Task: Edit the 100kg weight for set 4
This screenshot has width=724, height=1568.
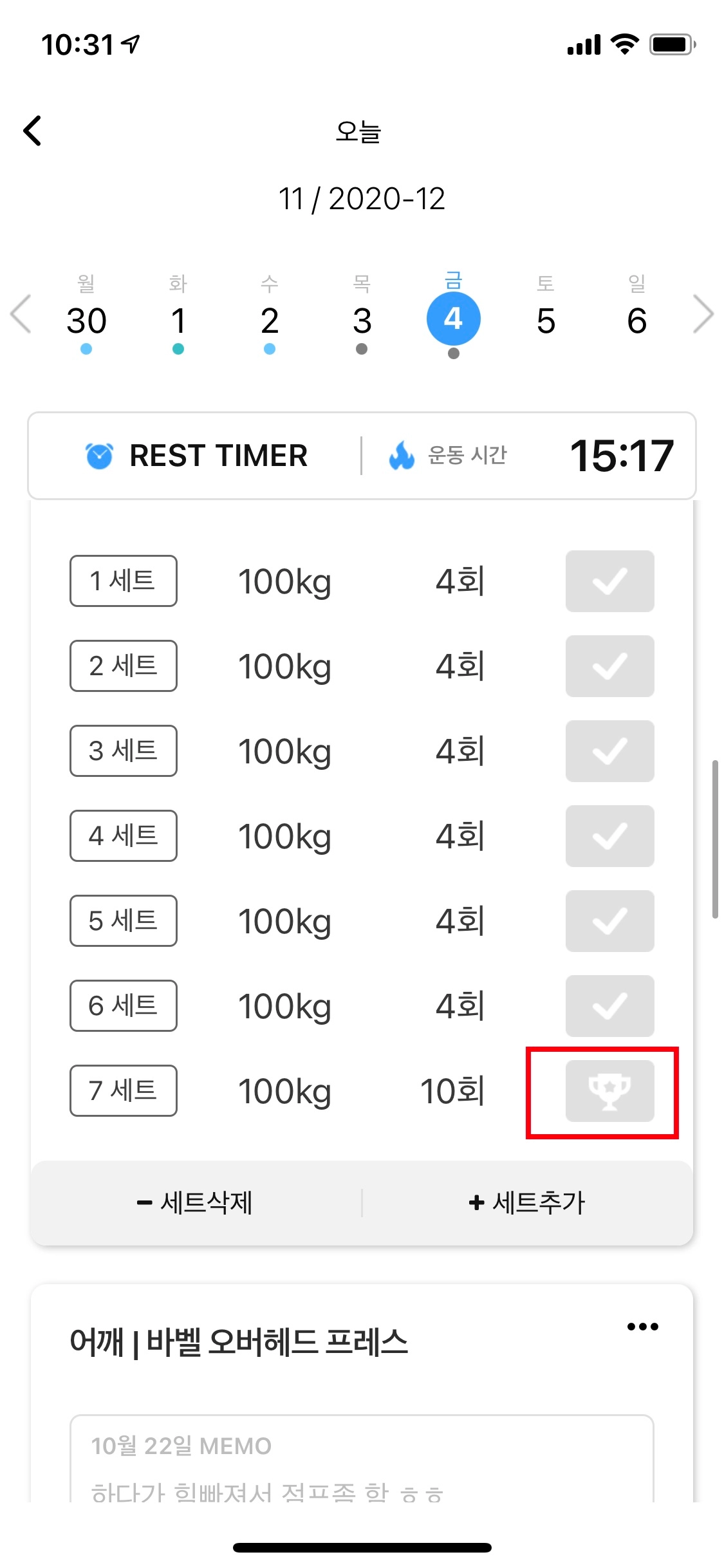Action: click(284, 836)
